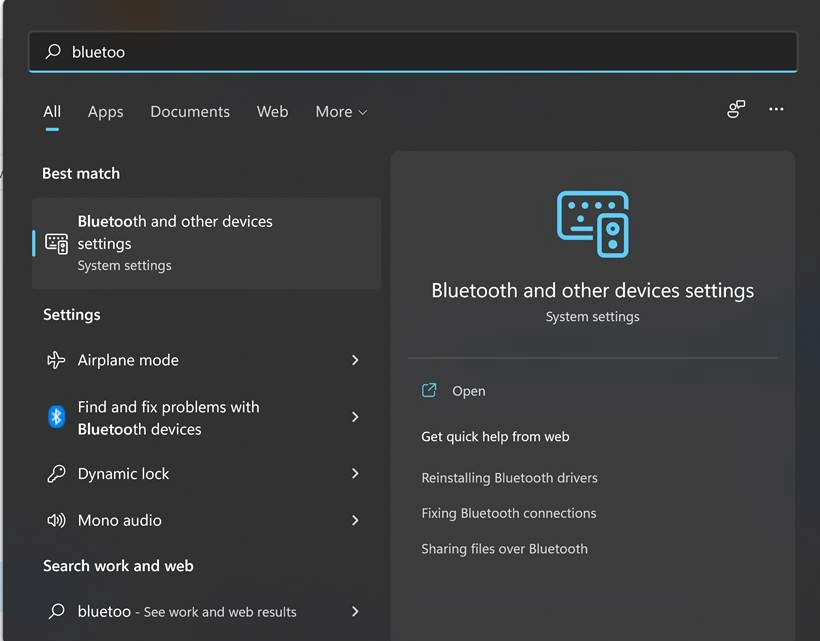Click the search icon beside bluetoo web result

[x=56, y=611]
